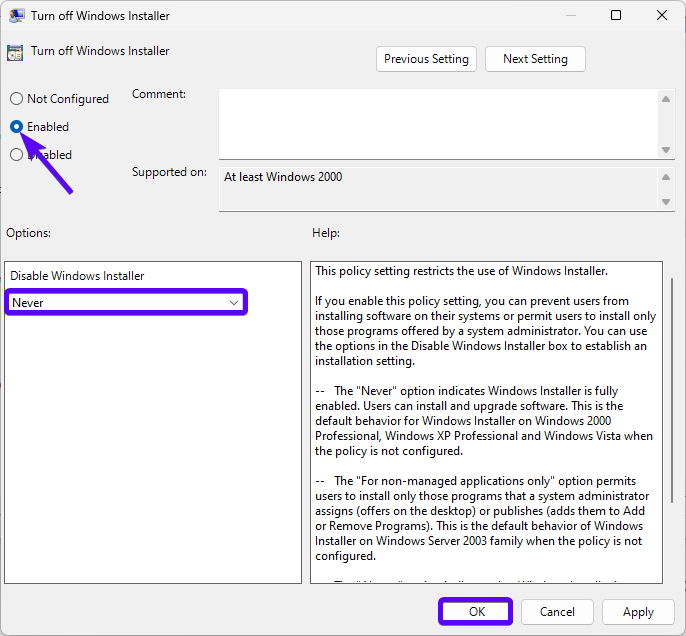Confirm with the OK button
The image size is (686, 636).
pos(476,612)
